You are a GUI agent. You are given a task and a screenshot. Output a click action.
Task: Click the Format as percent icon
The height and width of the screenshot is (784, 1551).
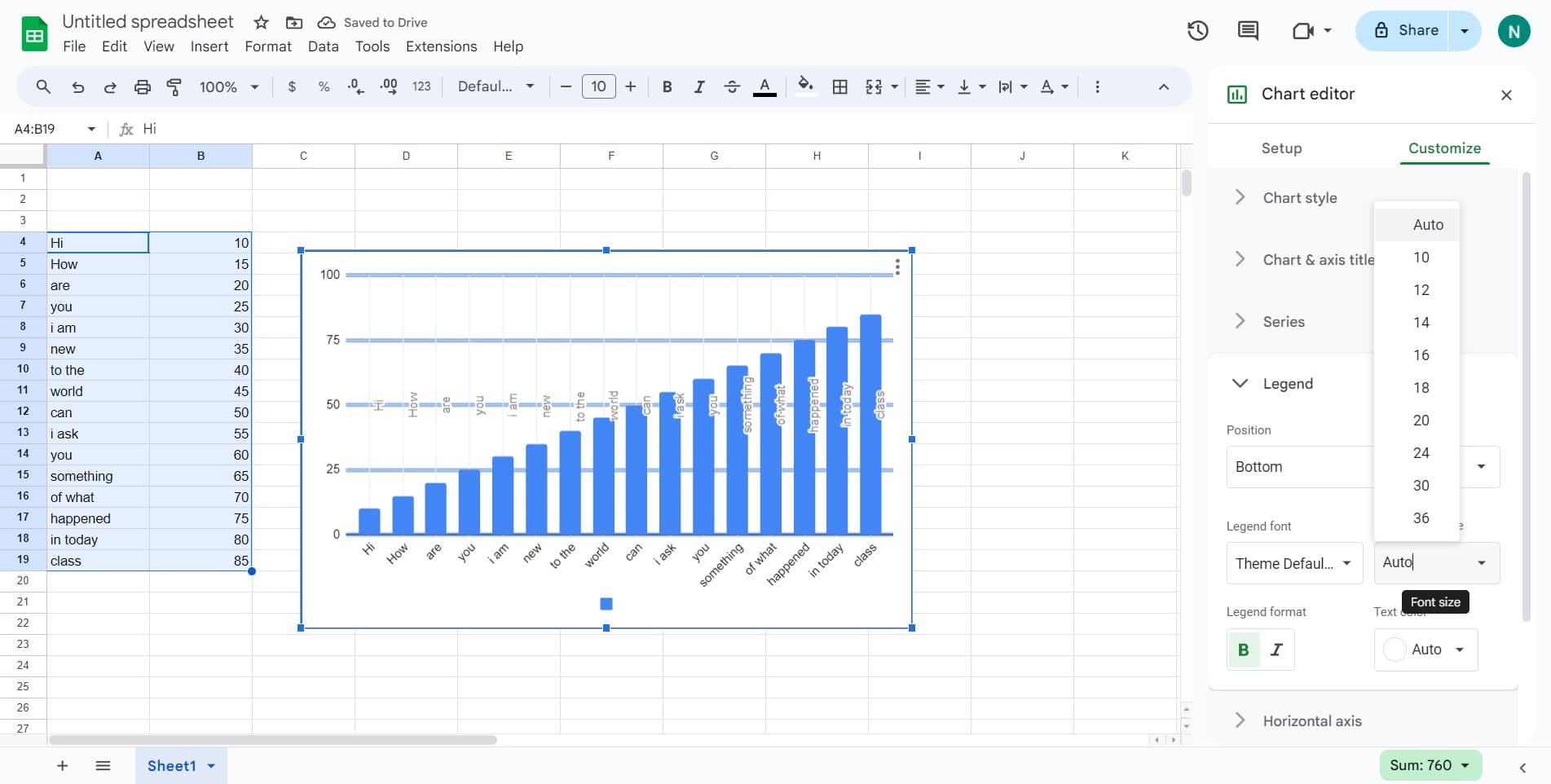(x=324, y=86)
